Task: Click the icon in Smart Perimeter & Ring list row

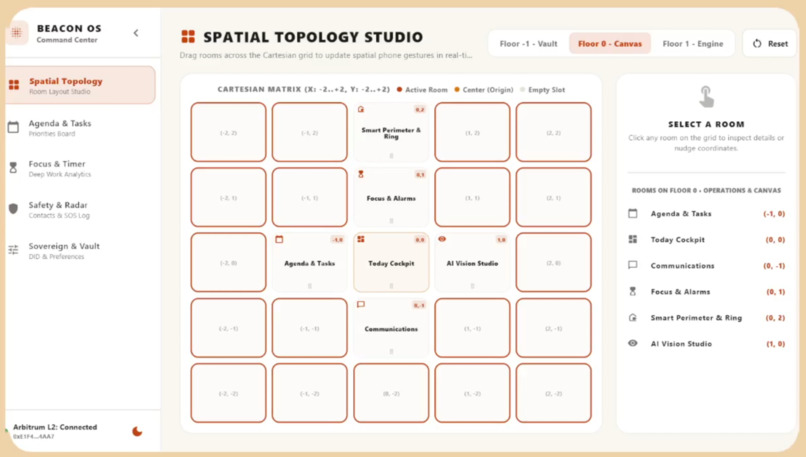Action: tap(633, 318)
